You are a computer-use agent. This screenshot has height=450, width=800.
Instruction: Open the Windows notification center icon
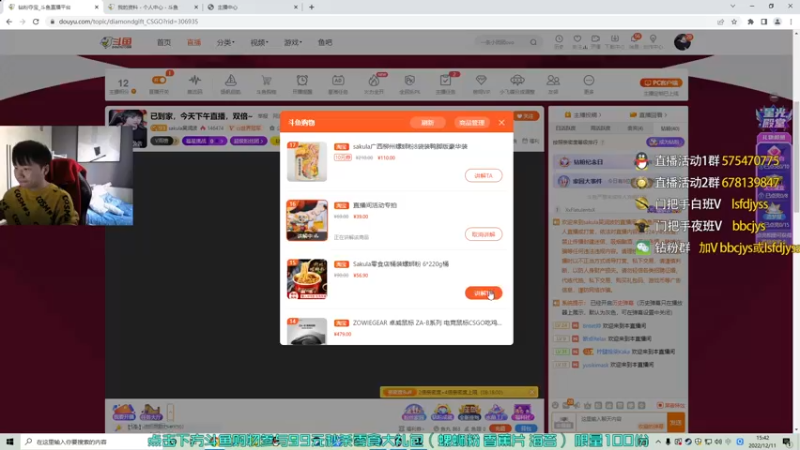(x=787, y=441)
